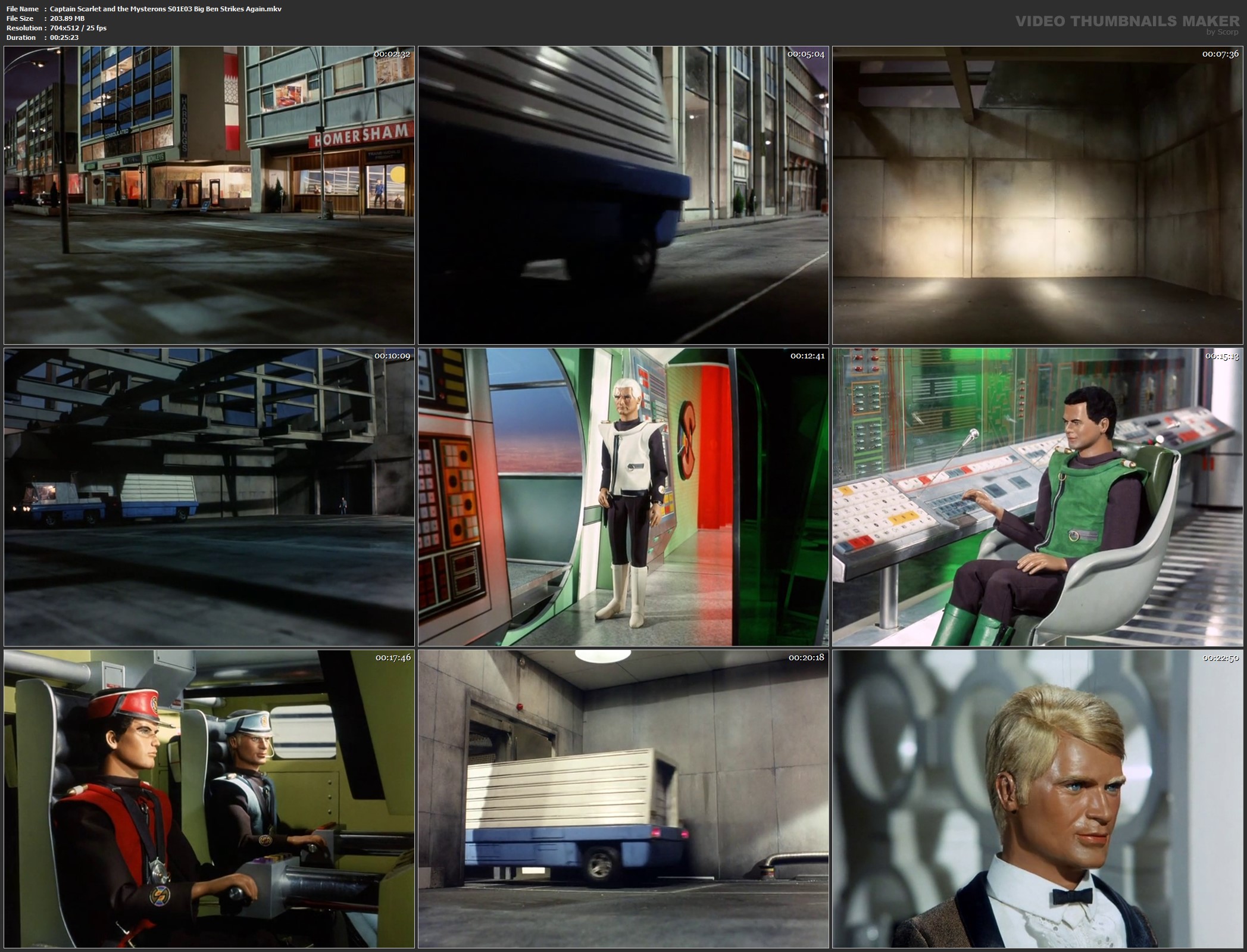Click the 00:10:09 car park thumbnail
The width and height of the screenshot is (1247, 952).
pos(209,497)
